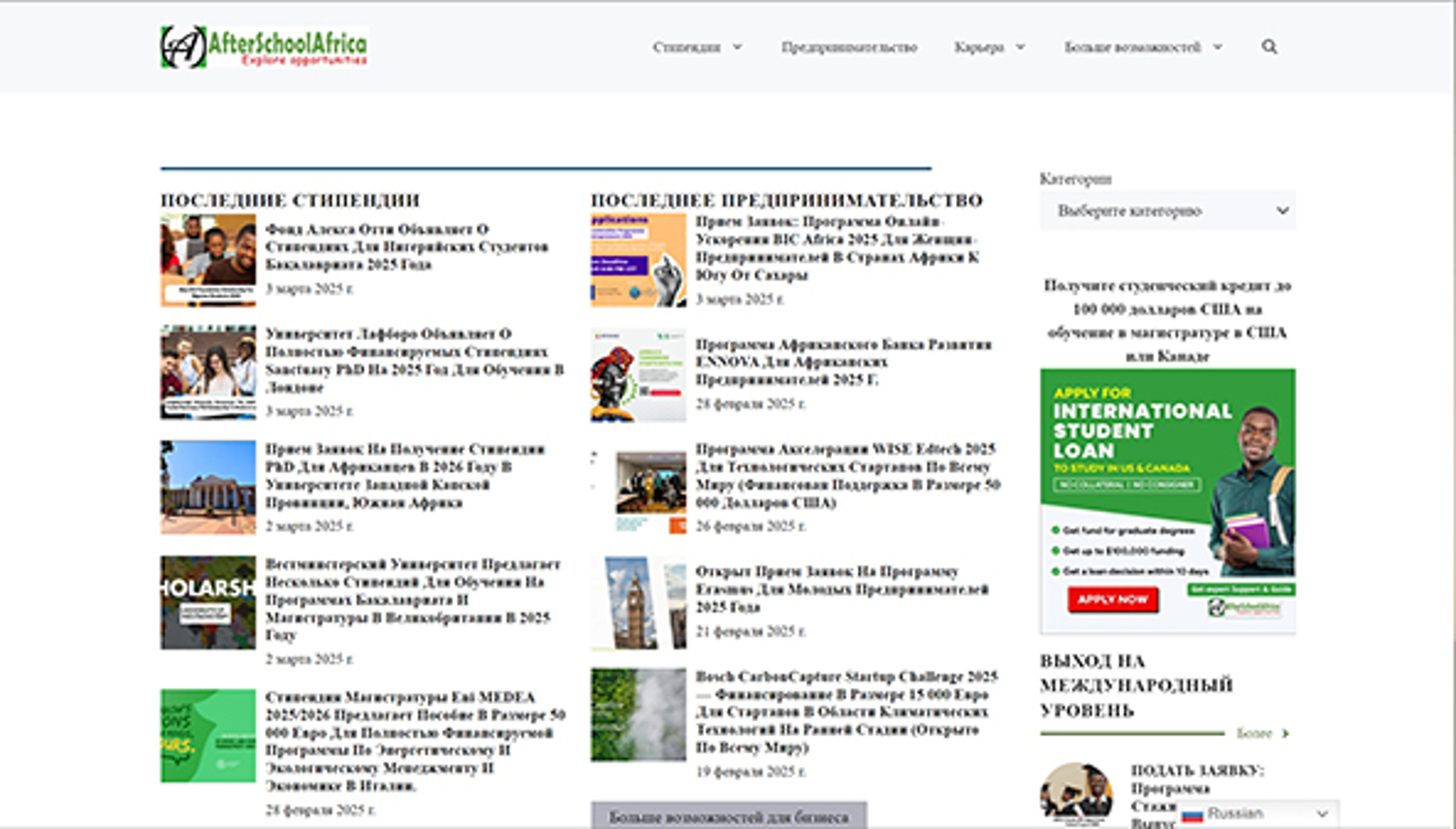Viewport: 1456px width, 829px height.
Task: Follow the Более link with arrow
Action: [x=1262, y=733]
